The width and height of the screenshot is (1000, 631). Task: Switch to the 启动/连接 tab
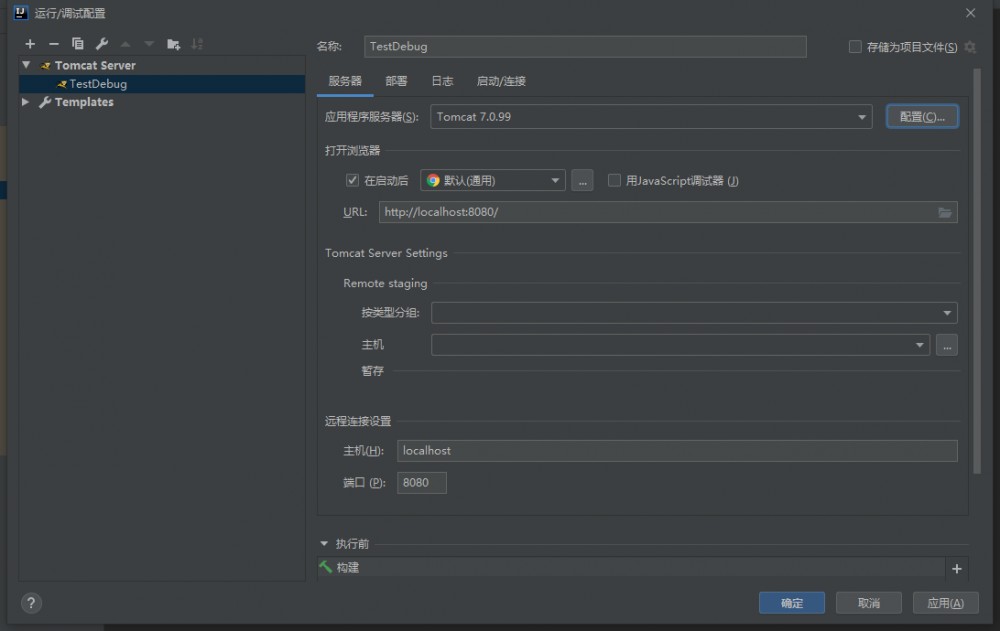(501, 81)
